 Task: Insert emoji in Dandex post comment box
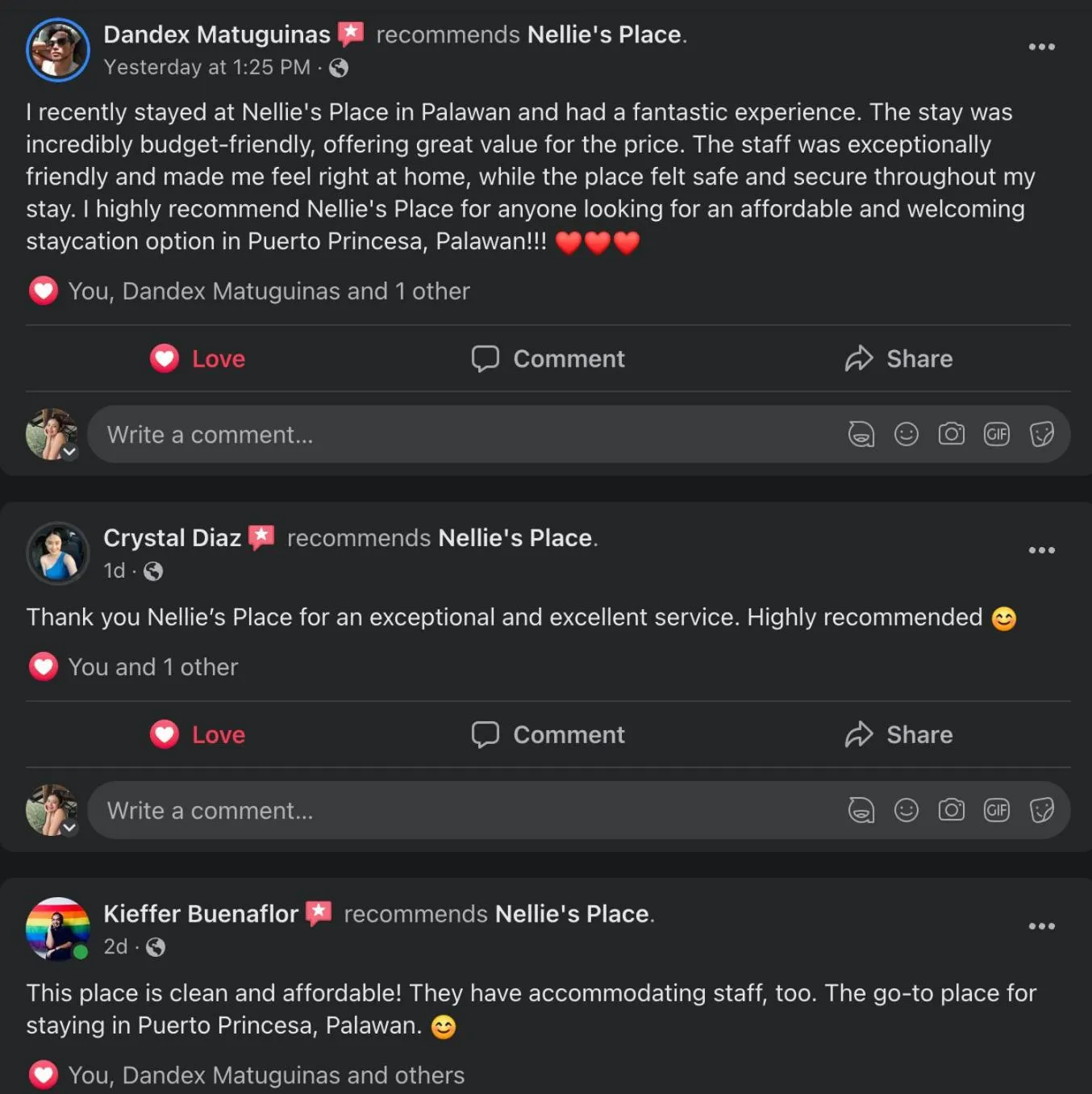pos(906,435)
